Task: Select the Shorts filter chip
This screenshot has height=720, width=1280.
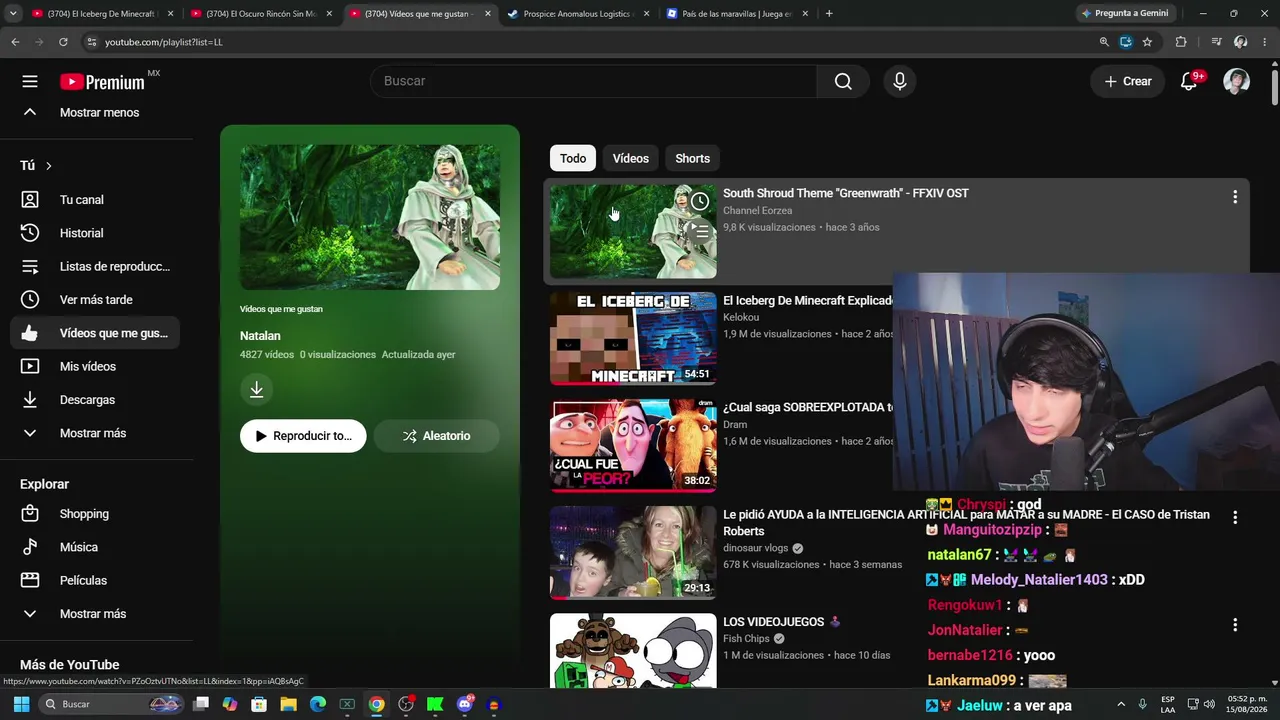Action: pos(692,158)
